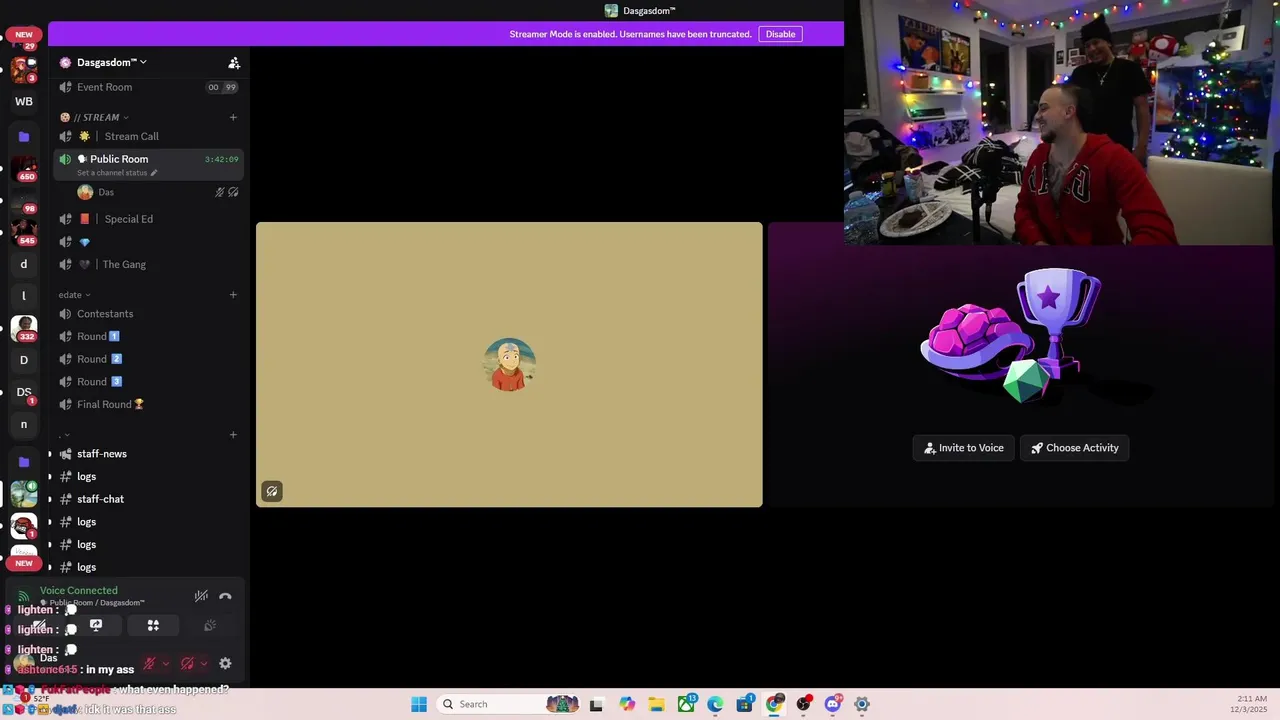Open input device options next to microphone

click(165, 664)
